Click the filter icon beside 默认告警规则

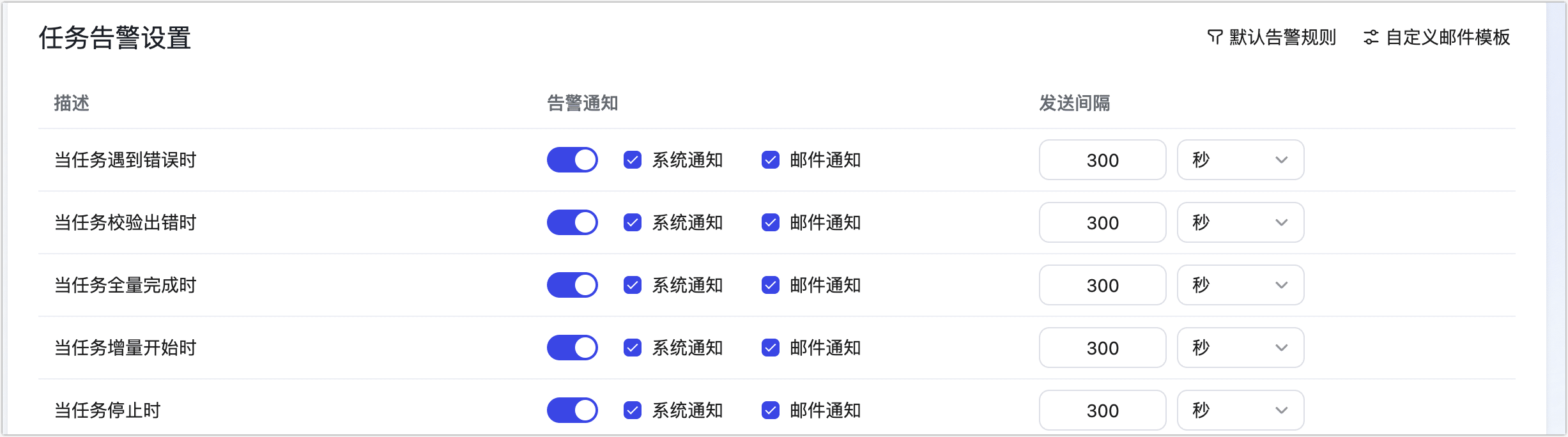click(x=1215, y=37)
